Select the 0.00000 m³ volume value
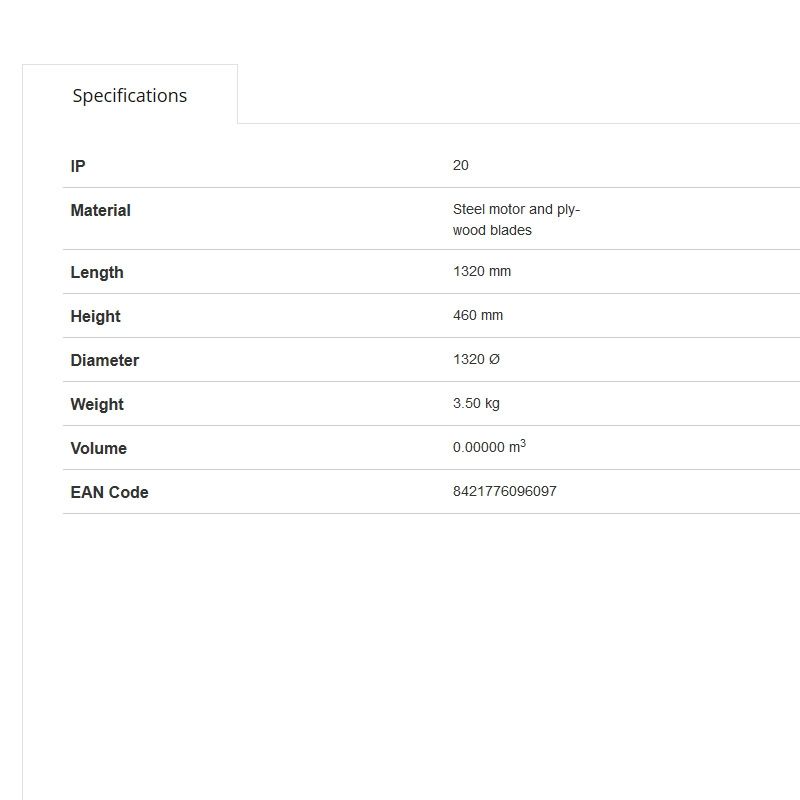Image resolution: width=800 pixels, height=800 pixels. (x=488, y=447)
